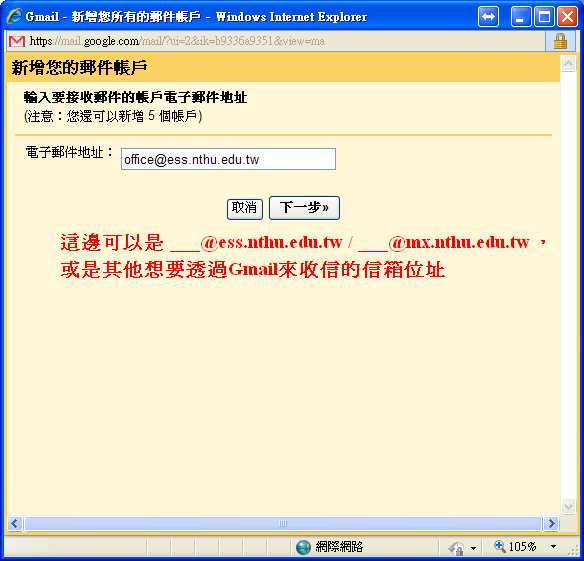Screen dimensions: 584x561
Task: Click the security lock icon in address bar
Action: (x=560, y=41)
